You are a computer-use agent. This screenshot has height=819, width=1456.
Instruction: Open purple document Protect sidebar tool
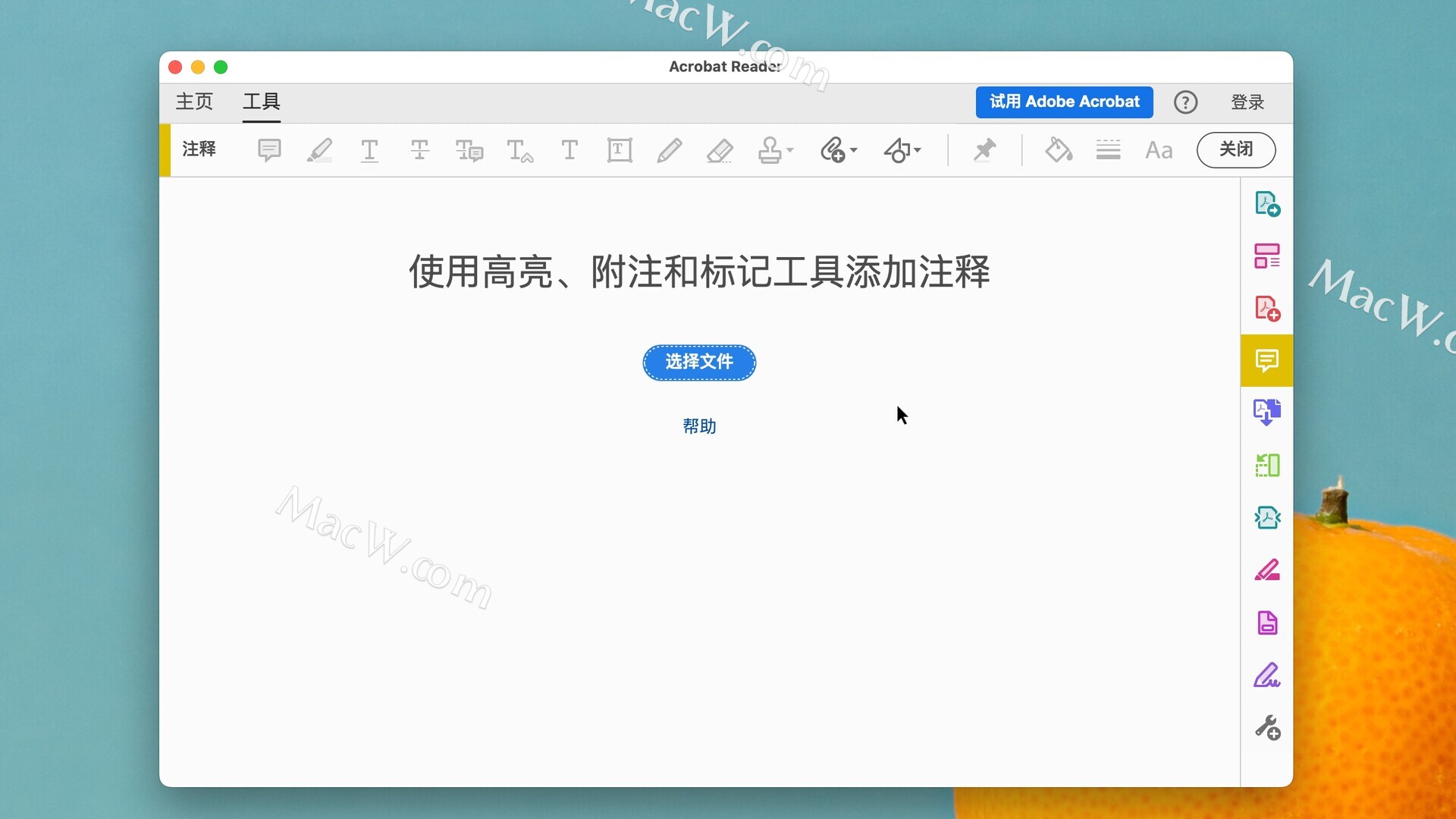(1267, 623)
